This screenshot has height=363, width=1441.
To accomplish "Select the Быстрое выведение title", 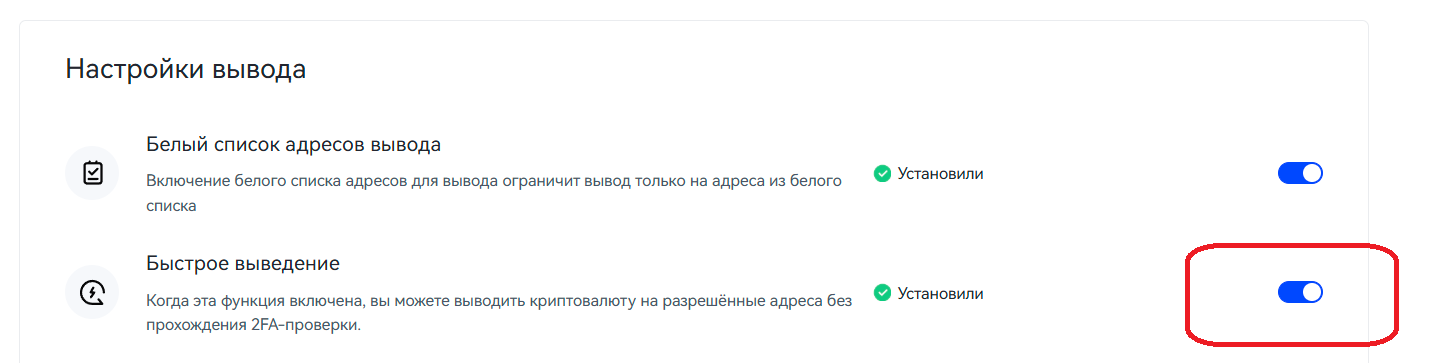I will click(243, 264).
